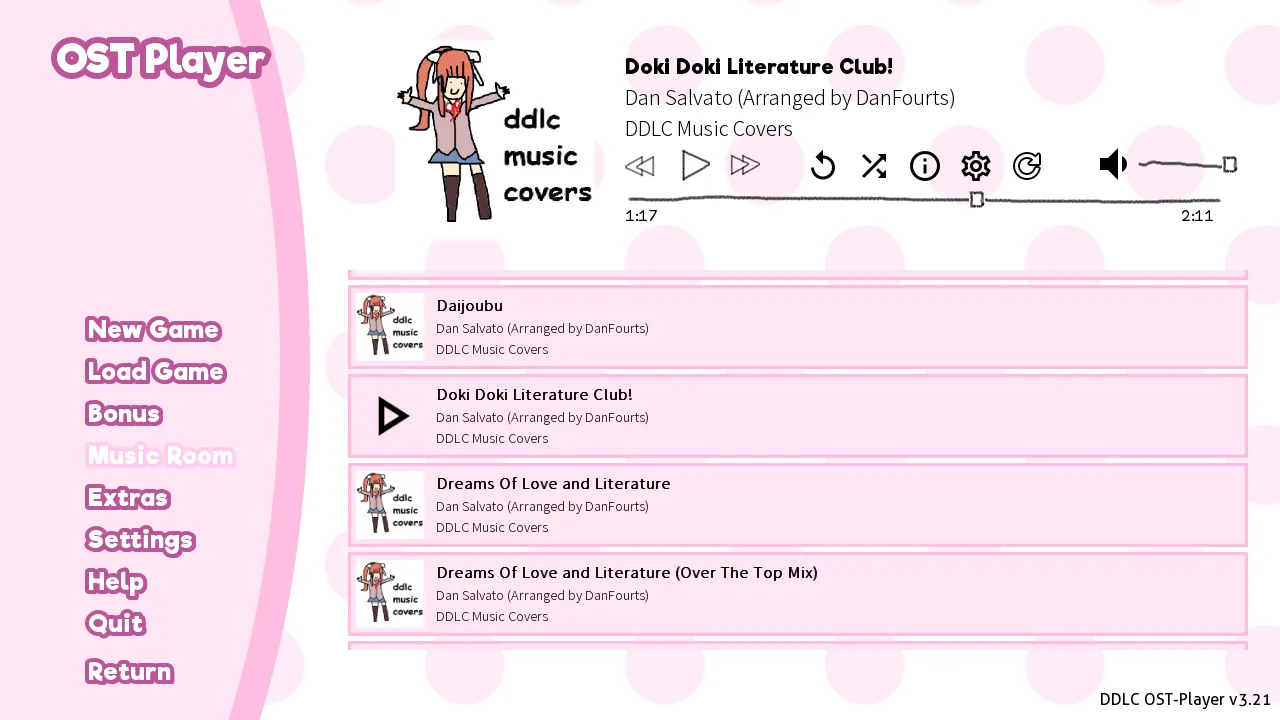The width and height of the screenshot is (1280, 720).
Task: Click the Return button
Action: point(130,671)
